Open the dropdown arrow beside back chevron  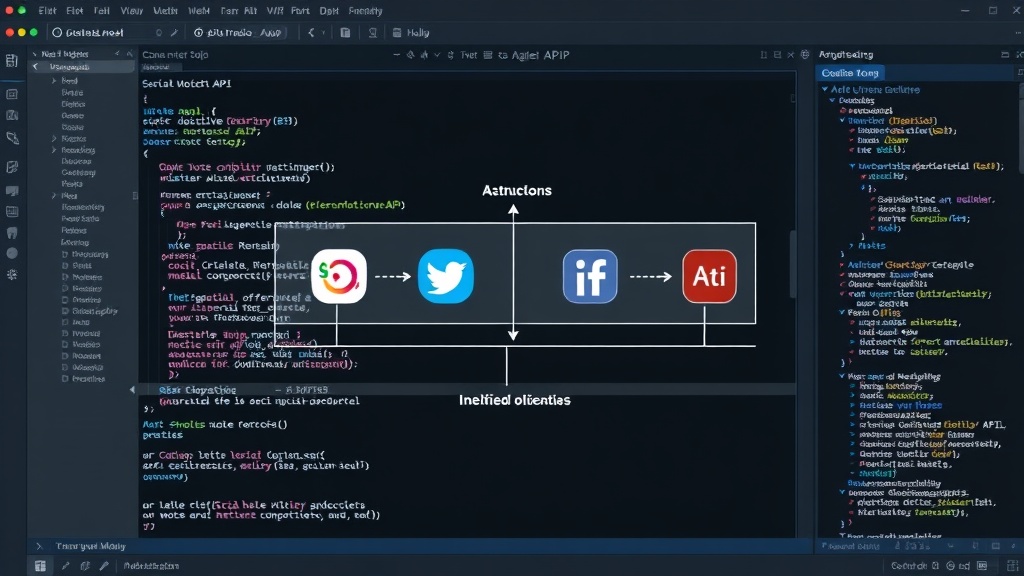pos(323,33)
